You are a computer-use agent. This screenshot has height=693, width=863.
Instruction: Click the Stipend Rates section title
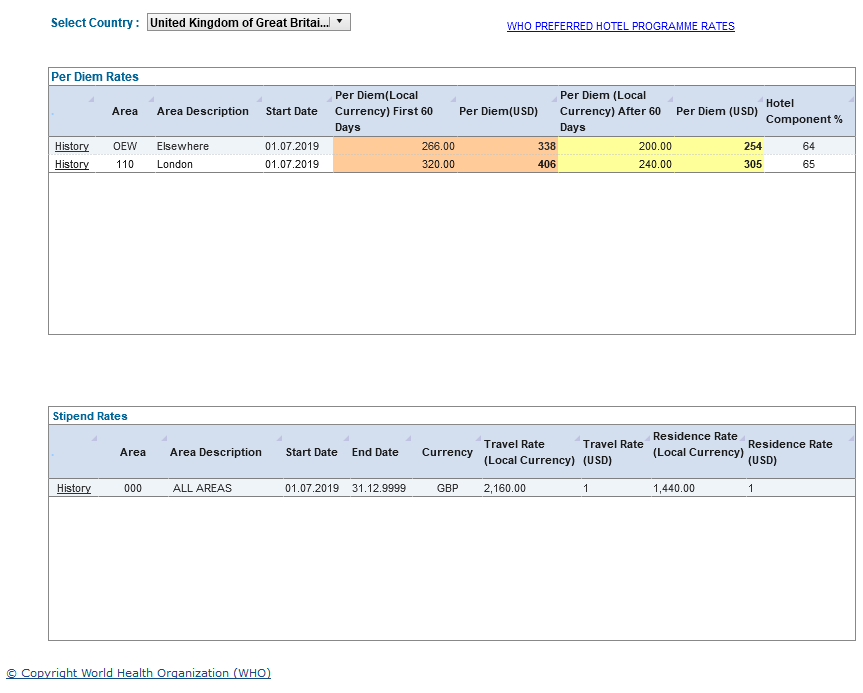tap(90, 416)
